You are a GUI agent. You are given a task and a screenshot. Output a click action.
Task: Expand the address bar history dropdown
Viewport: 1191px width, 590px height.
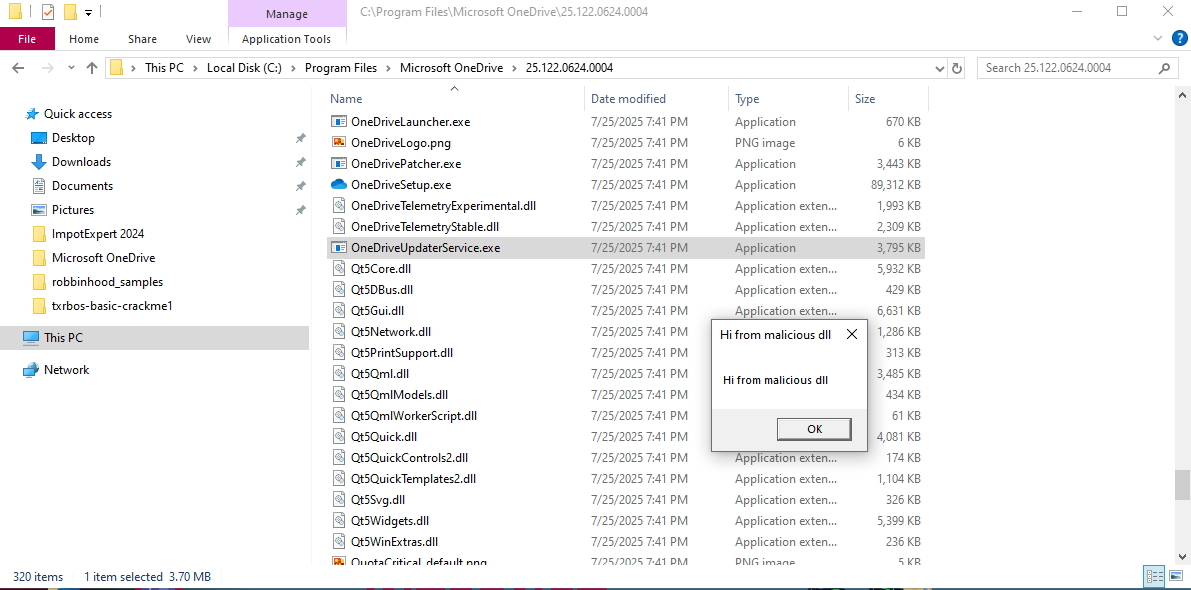tap(940, 68)
